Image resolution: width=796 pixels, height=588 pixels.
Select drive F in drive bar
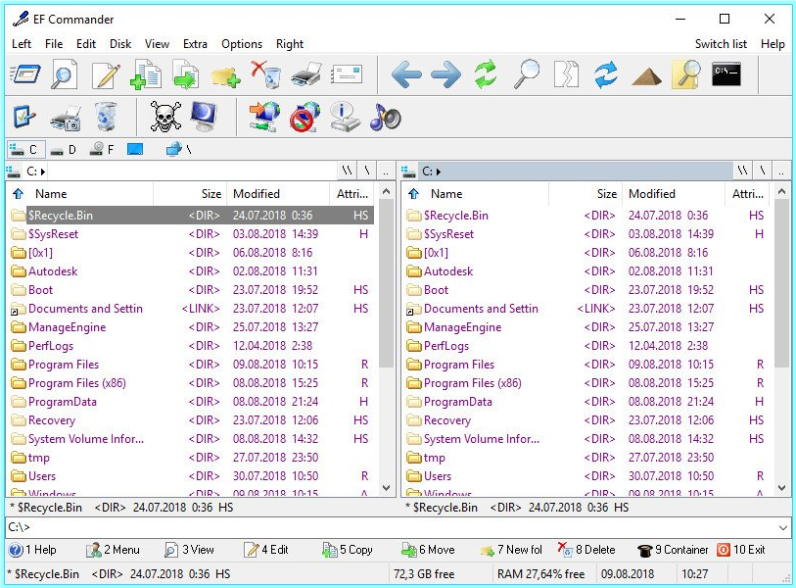102,150
